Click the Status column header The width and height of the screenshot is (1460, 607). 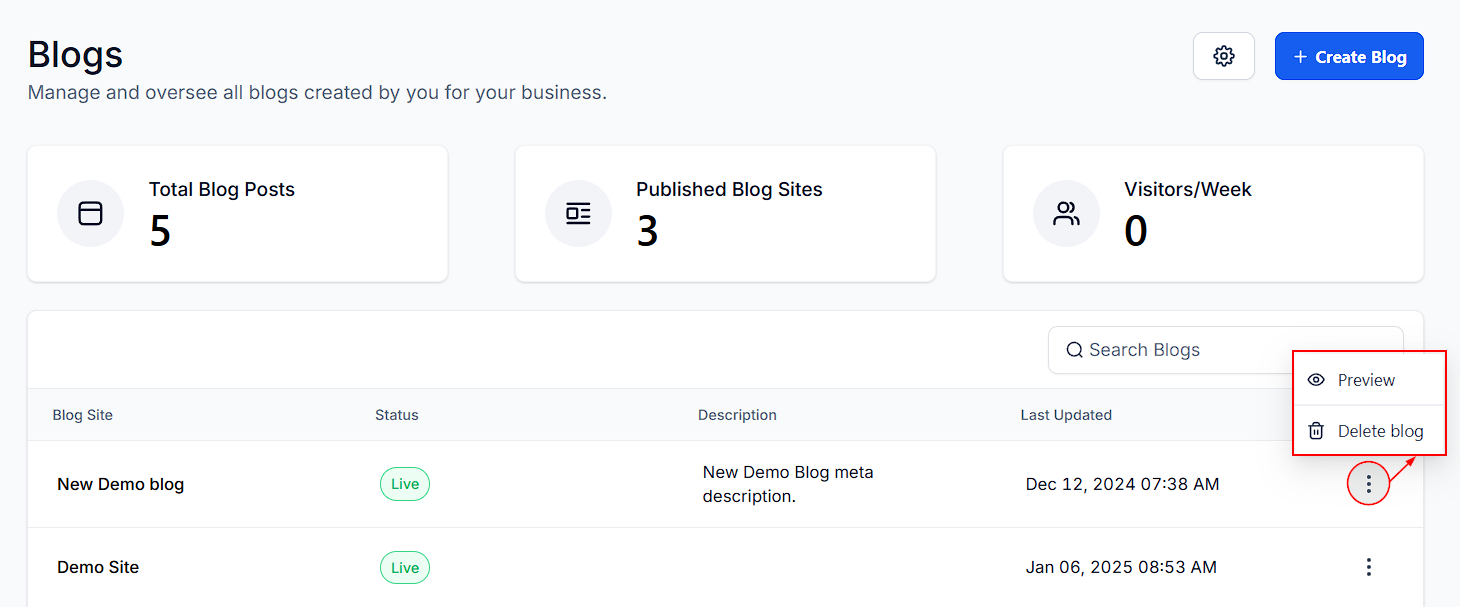pos(396,415)
